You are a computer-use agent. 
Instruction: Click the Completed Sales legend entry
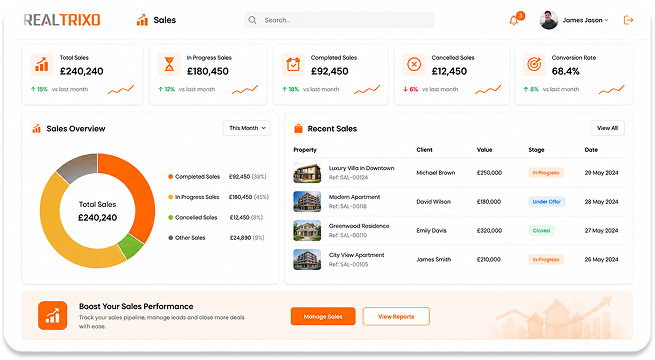tap(217, 177)
